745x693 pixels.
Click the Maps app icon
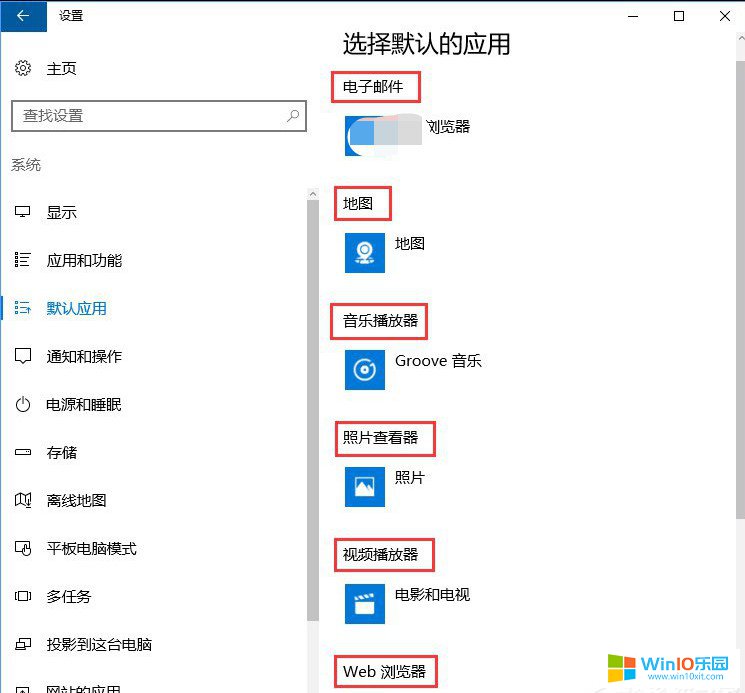click(x=364, y=252)
